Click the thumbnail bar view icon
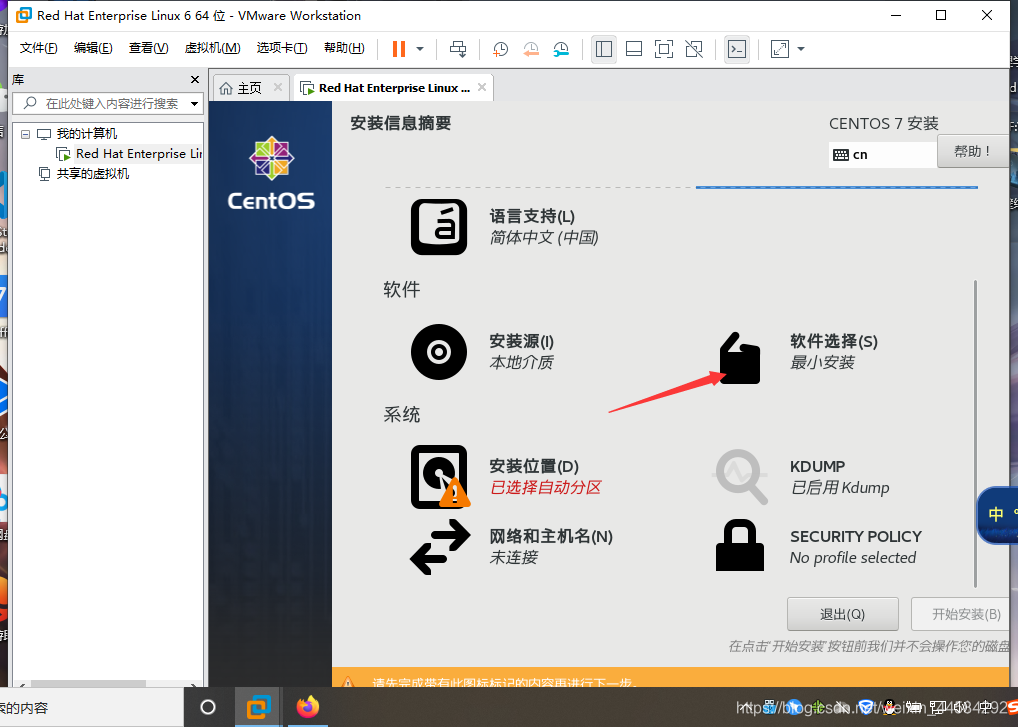Image resolution: width=1018 pixels, height=727 pixels. pos(634,49)
